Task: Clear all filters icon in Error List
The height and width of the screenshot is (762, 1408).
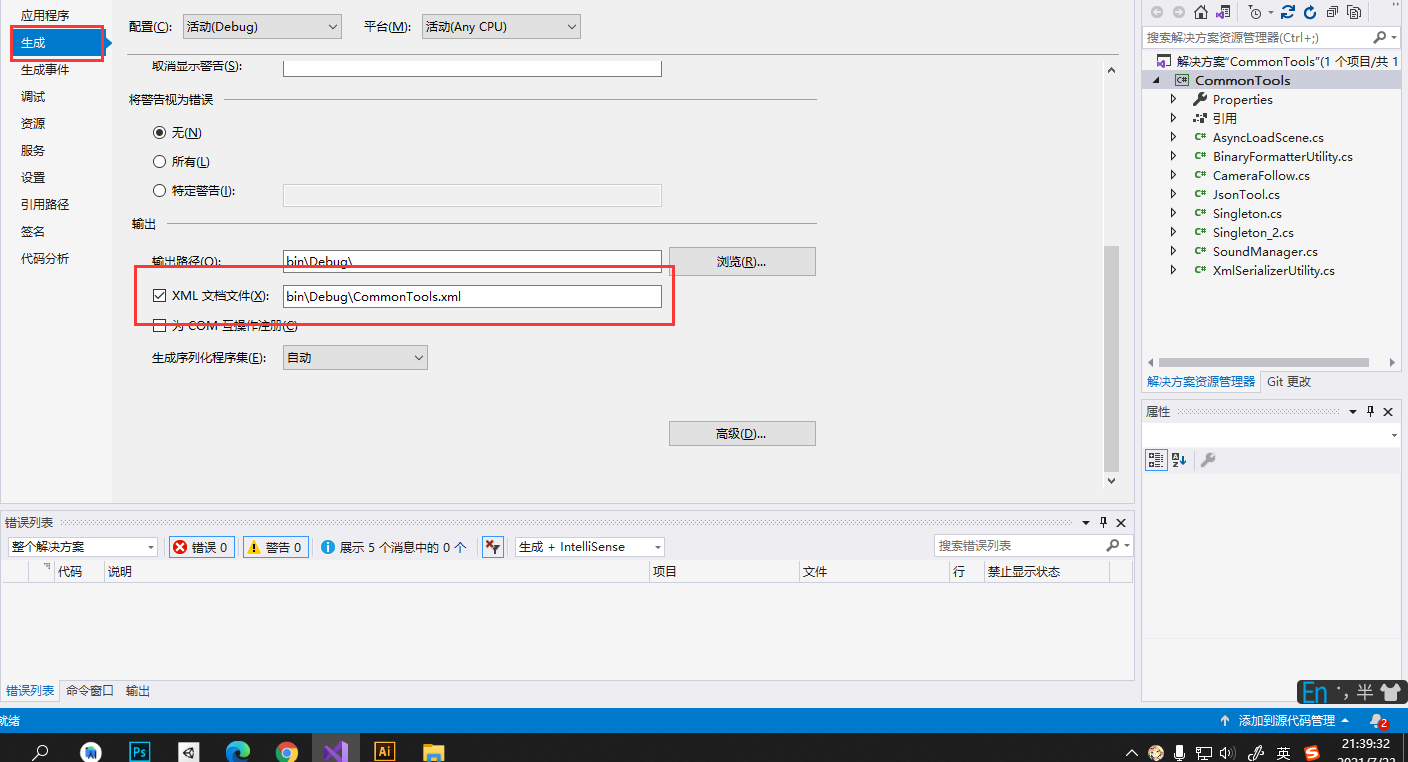Action: pyautogui.click(x=492, y=547)
